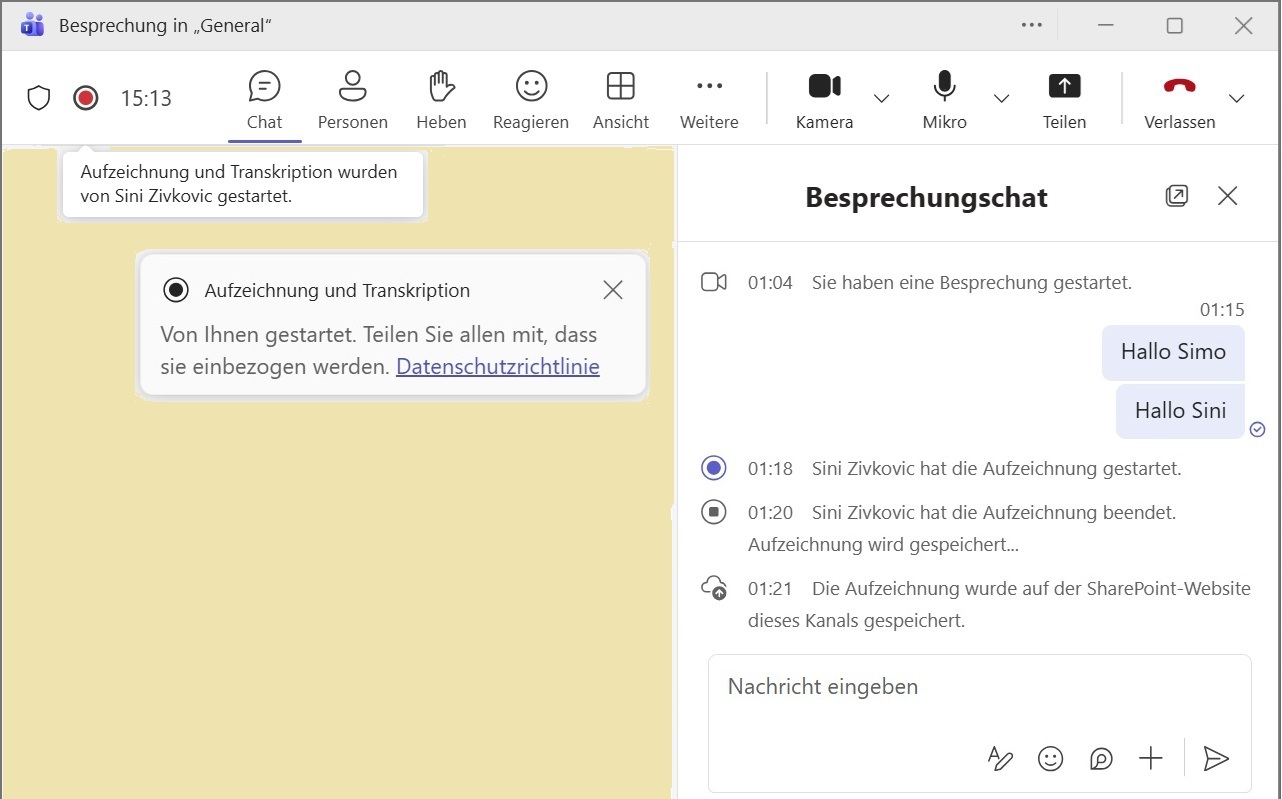Open the Weitere menu
The image size is (1282, 799).
pyautogui.click(x=709, y=97)
